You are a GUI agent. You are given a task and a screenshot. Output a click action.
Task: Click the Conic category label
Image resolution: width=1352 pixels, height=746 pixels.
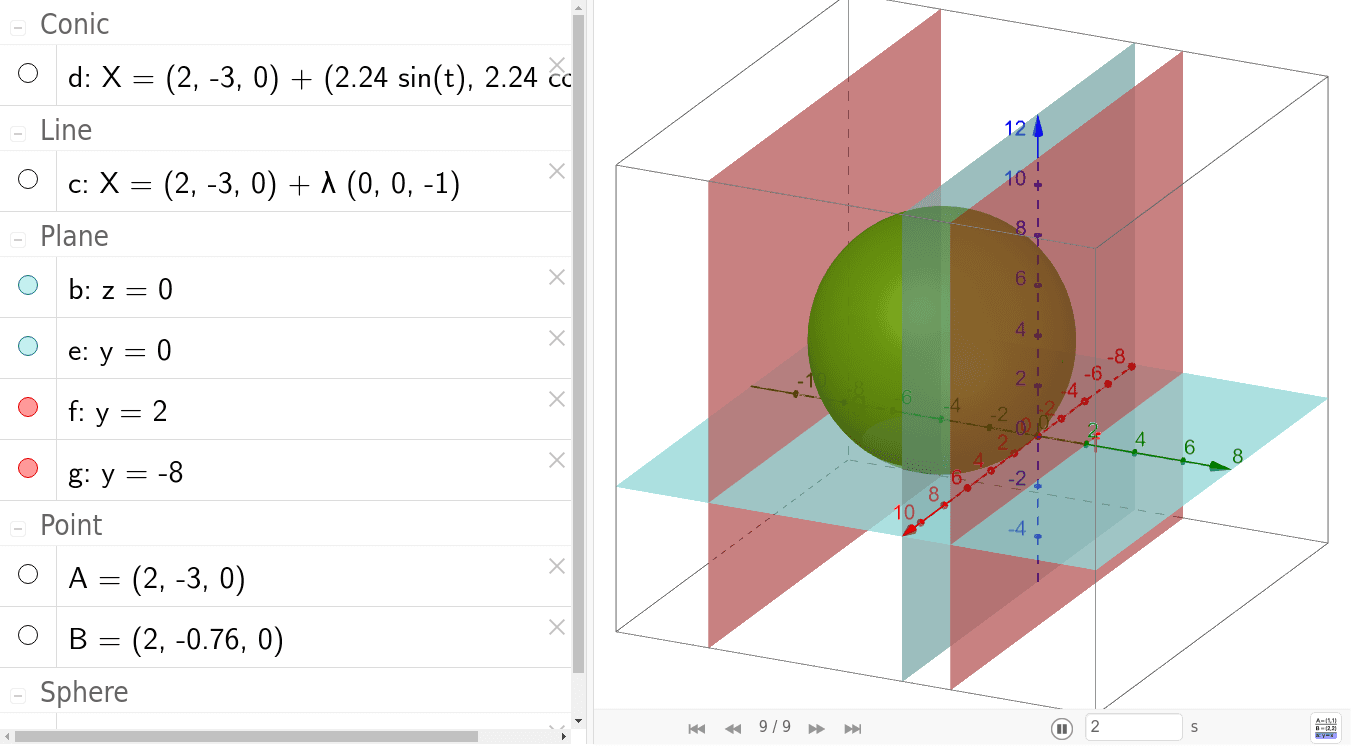click(x=75, y=24)
